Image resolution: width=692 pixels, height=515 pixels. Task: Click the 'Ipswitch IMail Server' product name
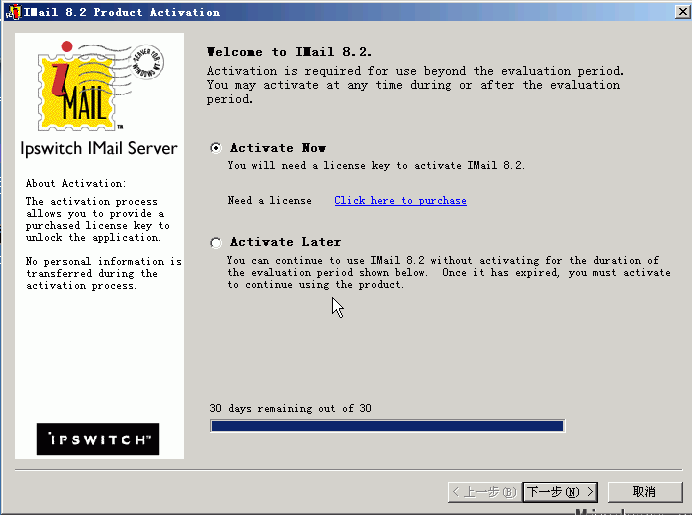[99, 149]
